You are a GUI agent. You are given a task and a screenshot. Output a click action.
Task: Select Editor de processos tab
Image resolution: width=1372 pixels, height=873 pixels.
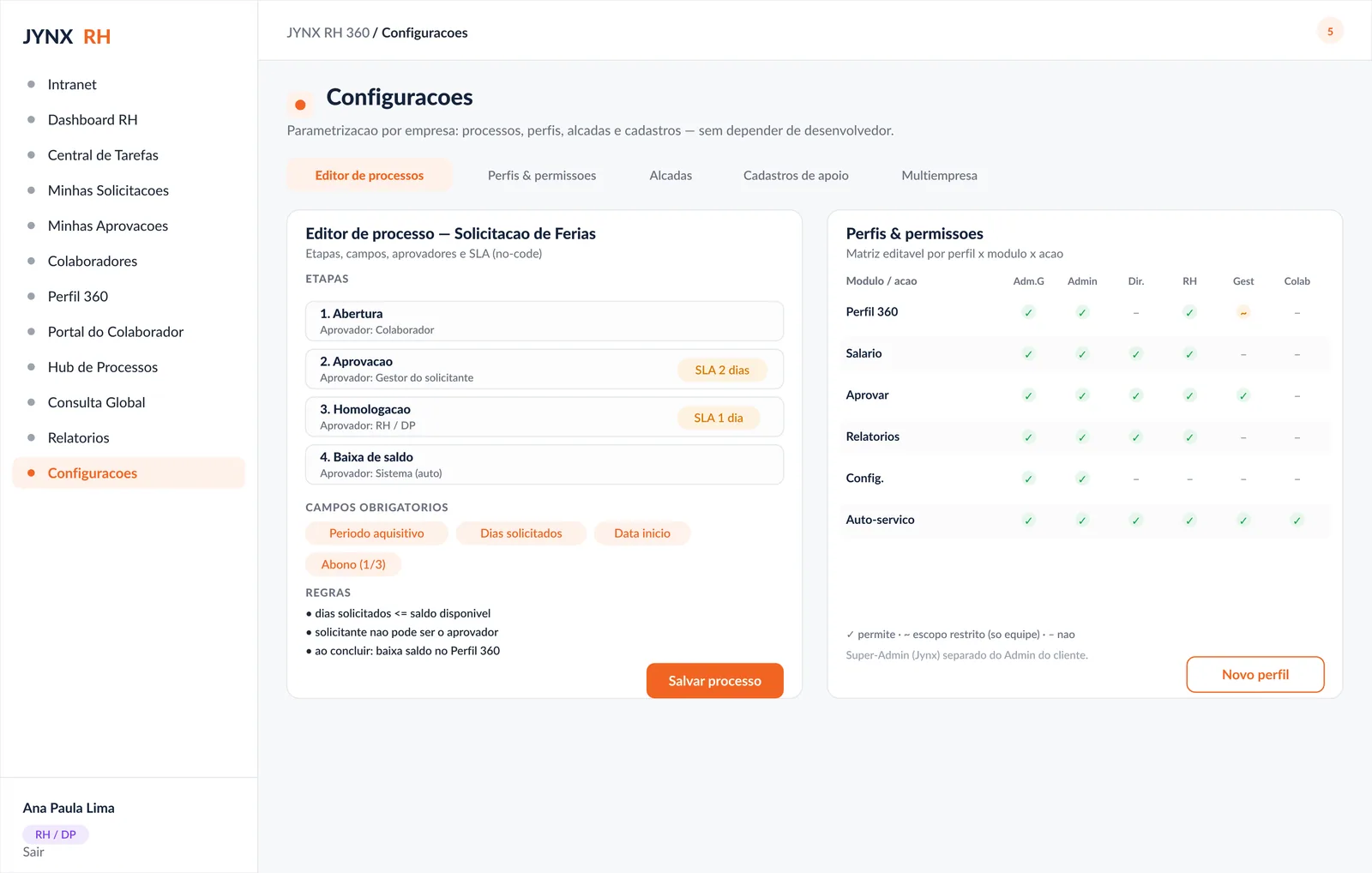pyautogui.click(x=370, y=175)
